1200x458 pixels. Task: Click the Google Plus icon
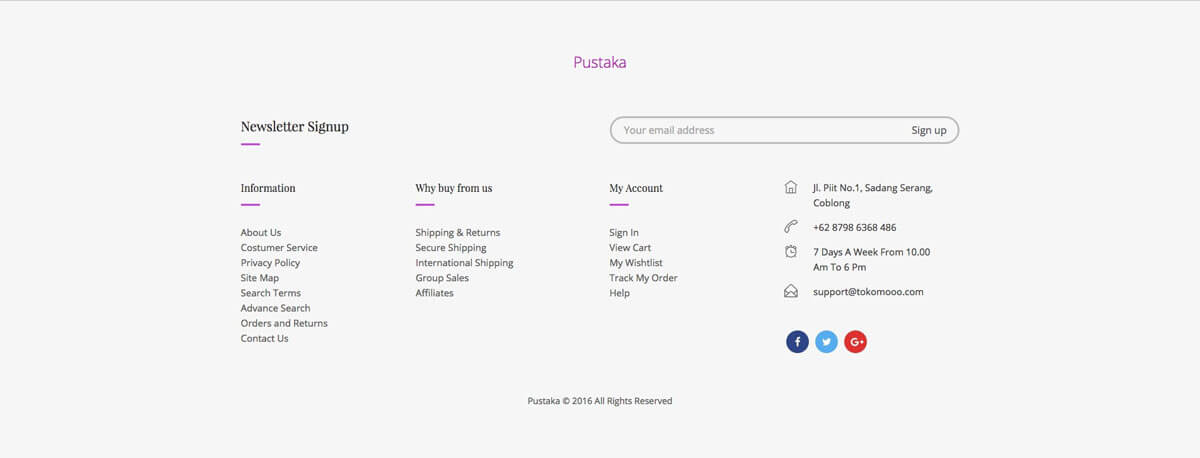pyautogui.click(x=855, y=342)
